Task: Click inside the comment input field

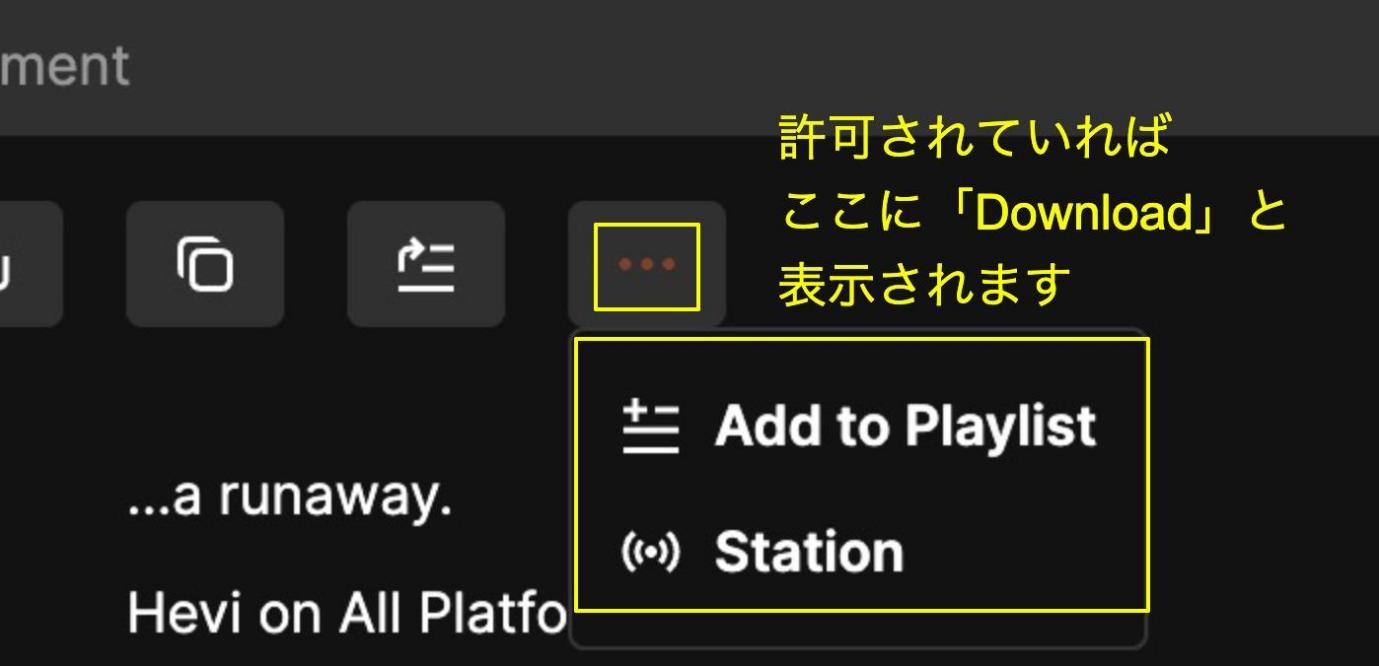Action: click(x=689, y=66)
